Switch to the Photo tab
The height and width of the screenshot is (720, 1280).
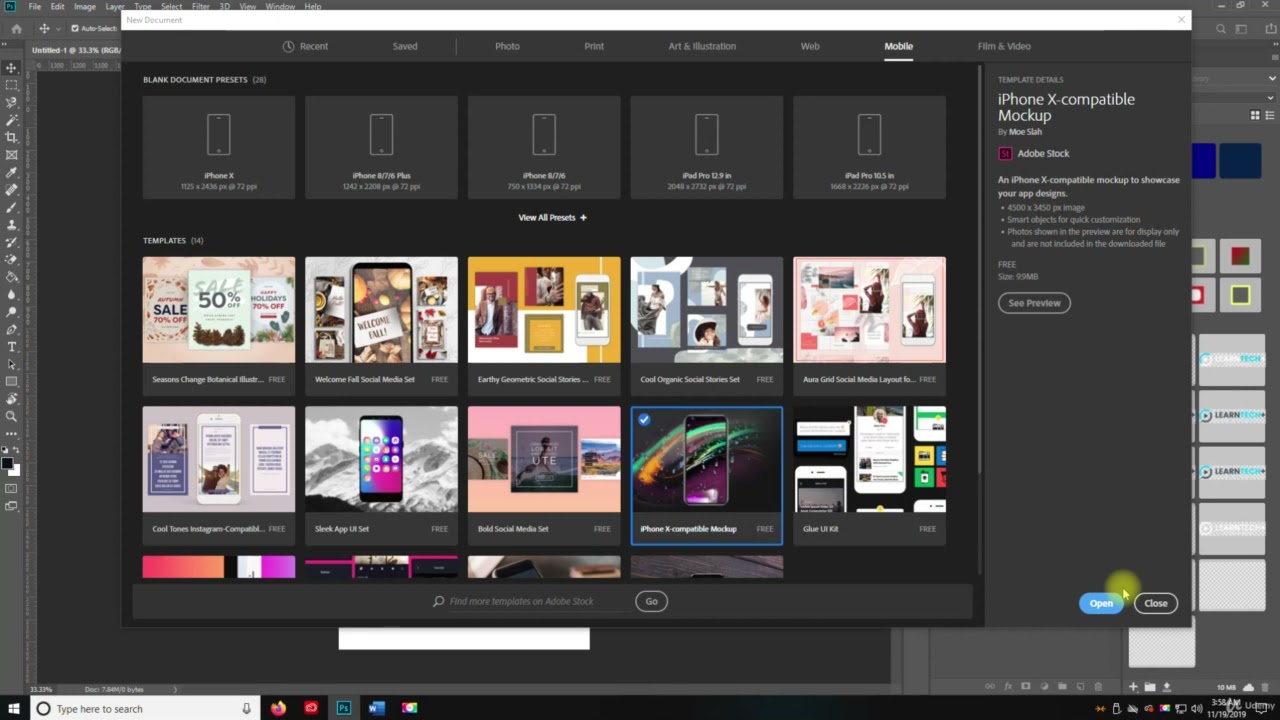[x=507, y=46]
